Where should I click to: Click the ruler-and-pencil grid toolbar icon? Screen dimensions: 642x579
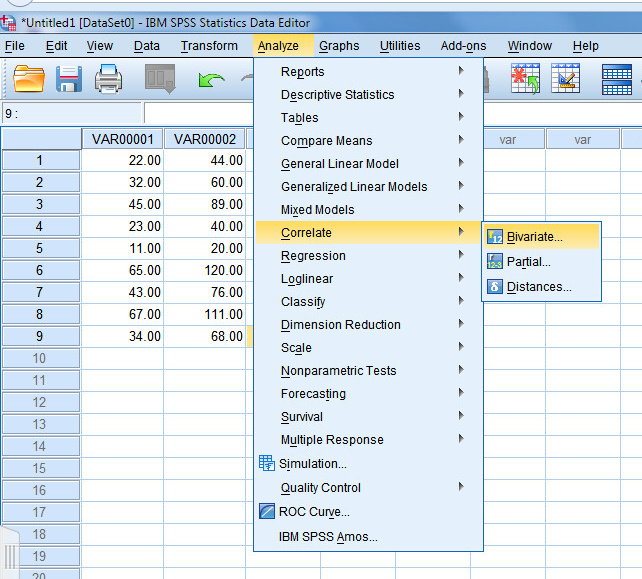(565, 78)
